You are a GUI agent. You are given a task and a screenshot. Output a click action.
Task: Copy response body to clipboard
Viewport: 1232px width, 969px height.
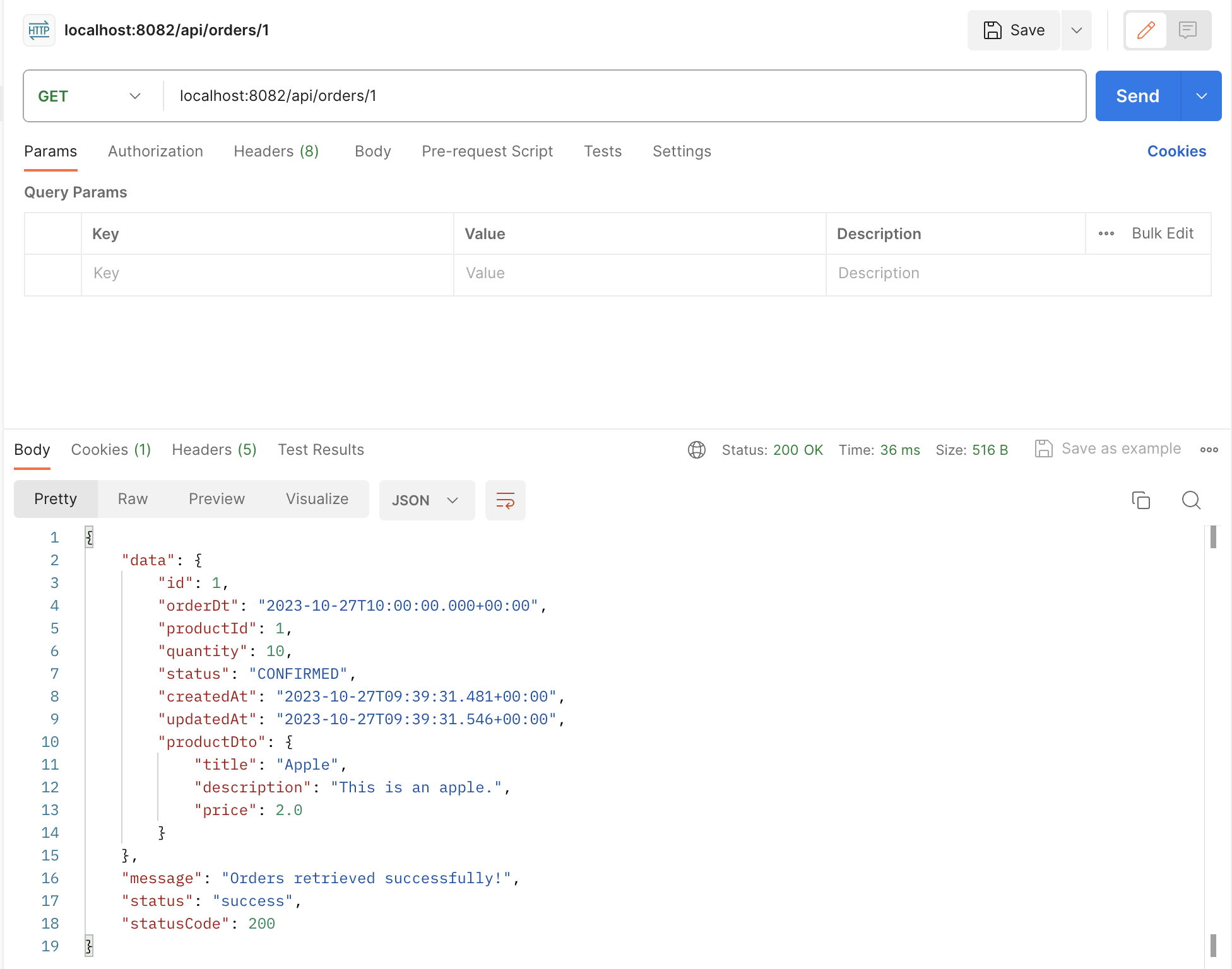1141,500
